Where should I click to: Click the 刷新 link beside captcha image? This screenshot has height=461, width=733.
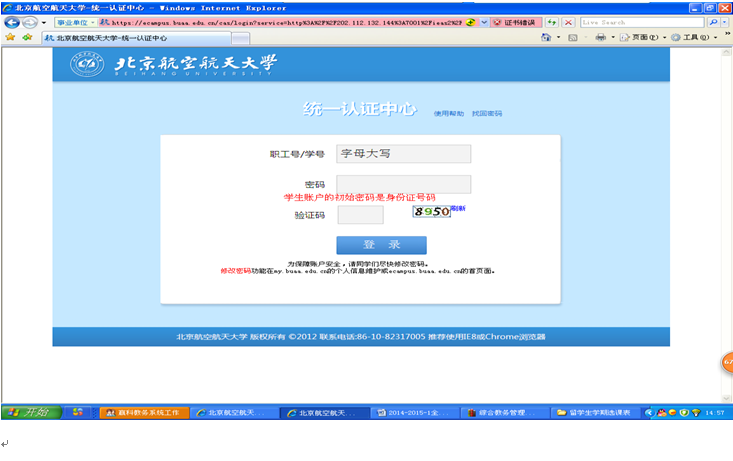click(x=457, y=208)
